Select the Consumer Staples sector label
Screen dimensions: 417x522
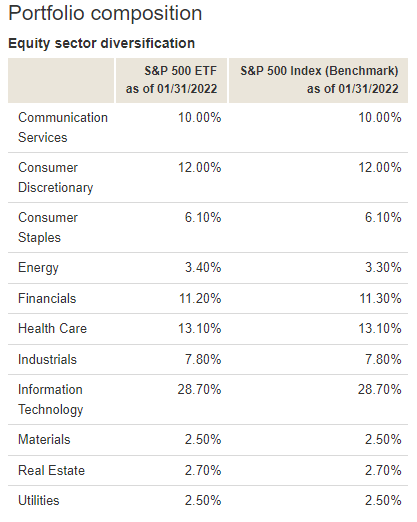point(48,227)
